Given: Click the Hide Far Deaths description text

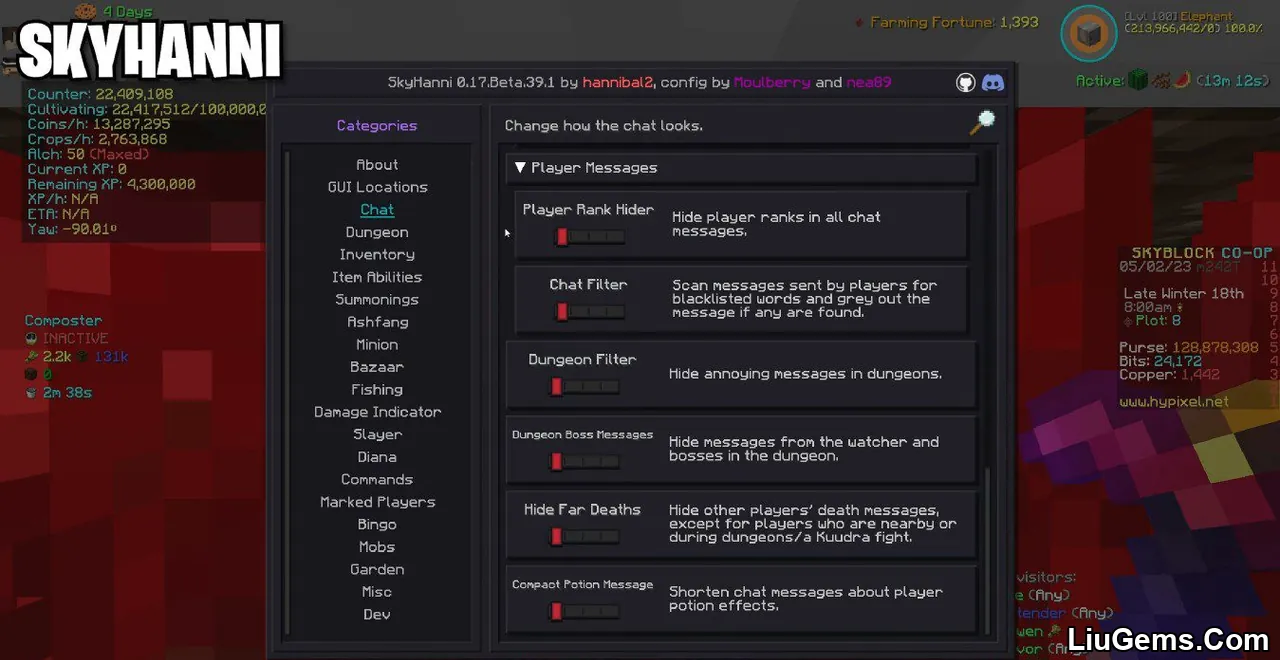Looking at the screenshot, I should pyautogui.click(x=812, y=524).
